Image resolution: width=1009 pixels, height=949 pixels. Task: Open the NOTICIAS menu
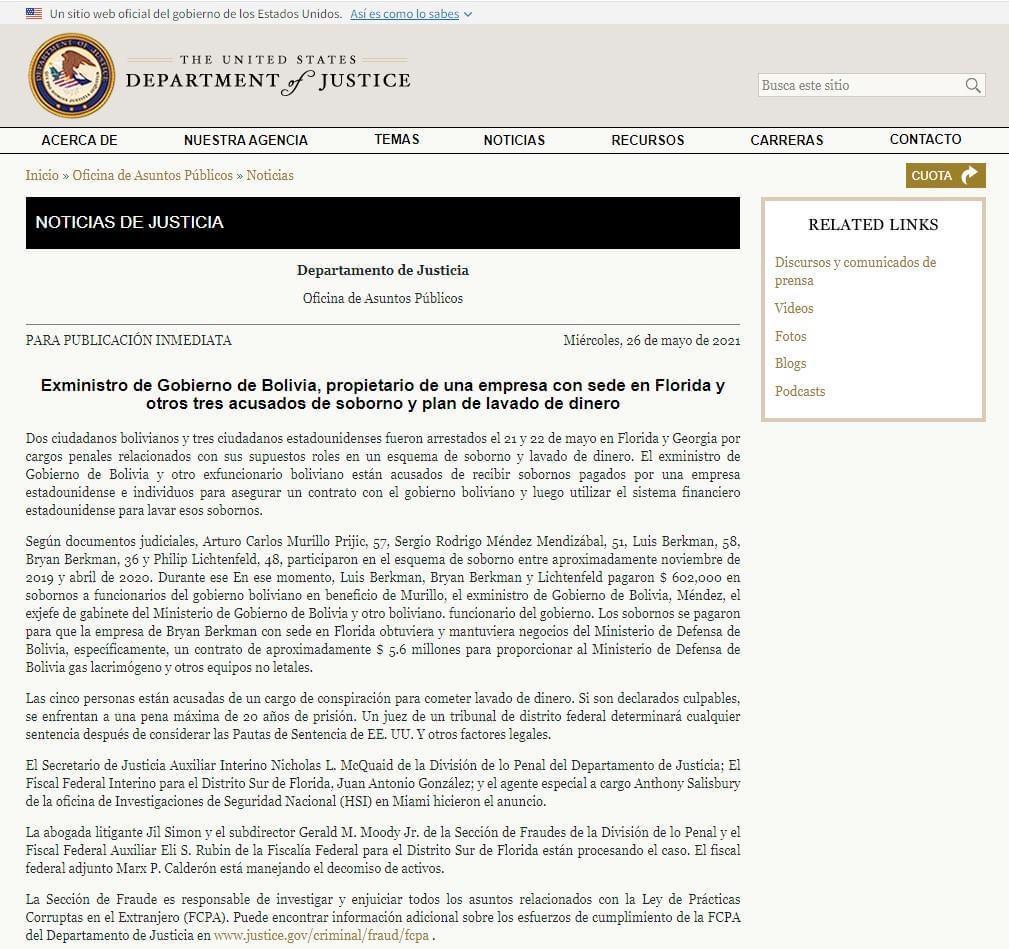click(x=514, y=140)
